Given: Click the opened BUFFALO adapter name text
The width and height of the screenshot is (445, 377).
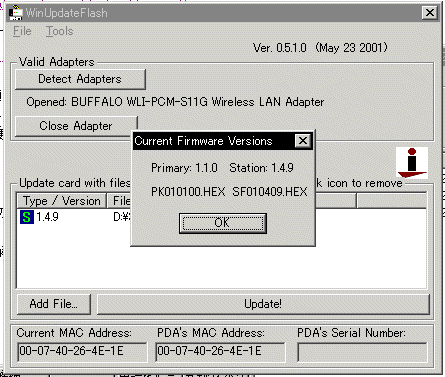Looking at the screenshot, I should click(198, 102).
